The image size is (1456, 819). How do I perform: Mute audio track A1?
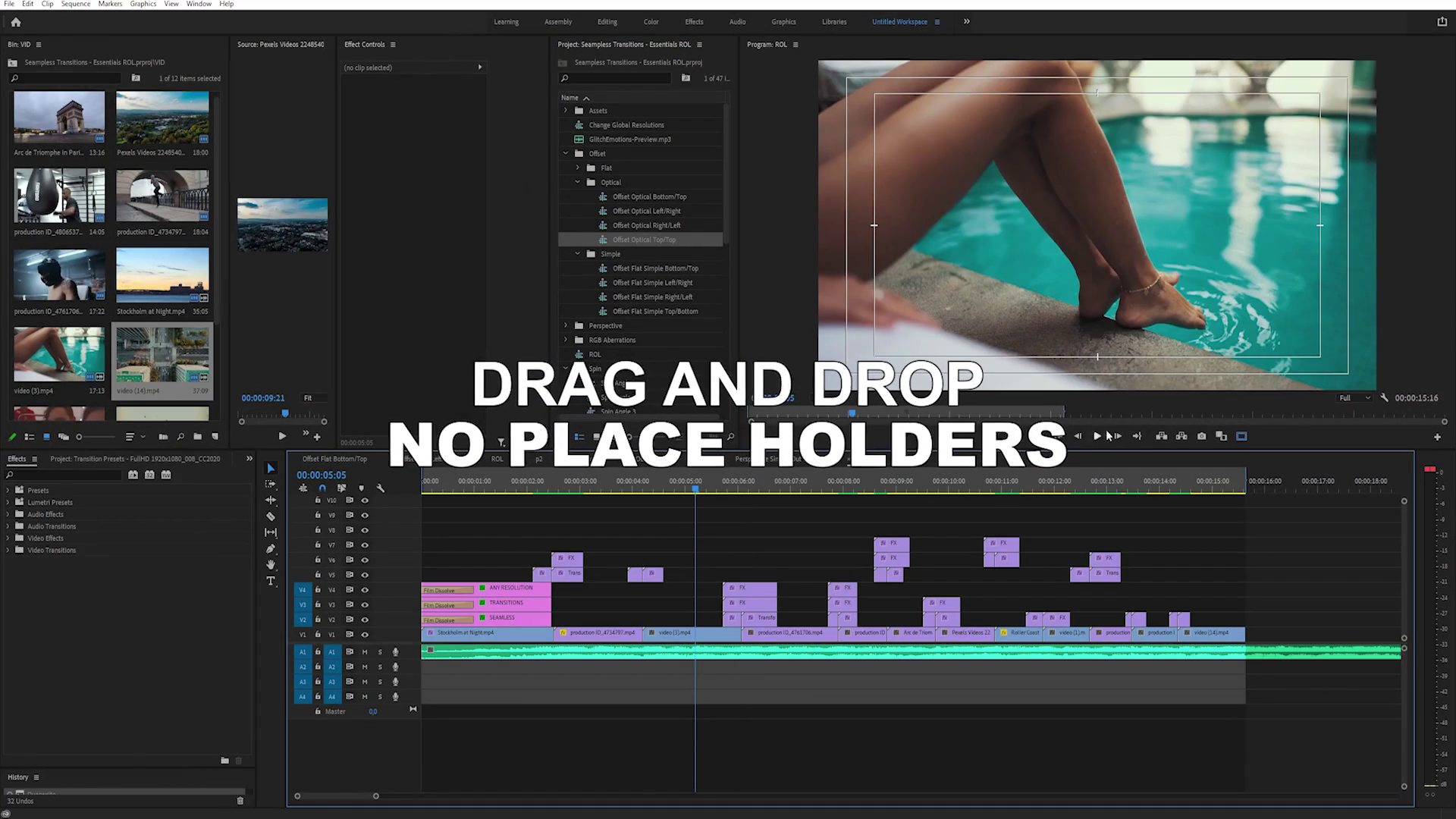tap(365, 652)
